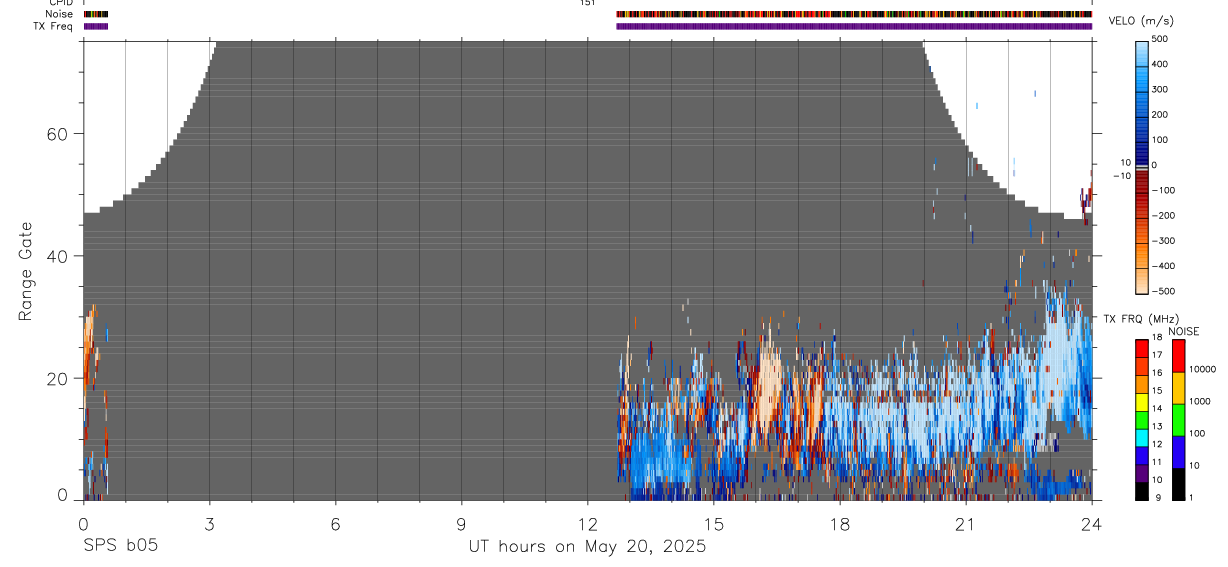
Task: Click the CPID row label
Action: point(61,3)
